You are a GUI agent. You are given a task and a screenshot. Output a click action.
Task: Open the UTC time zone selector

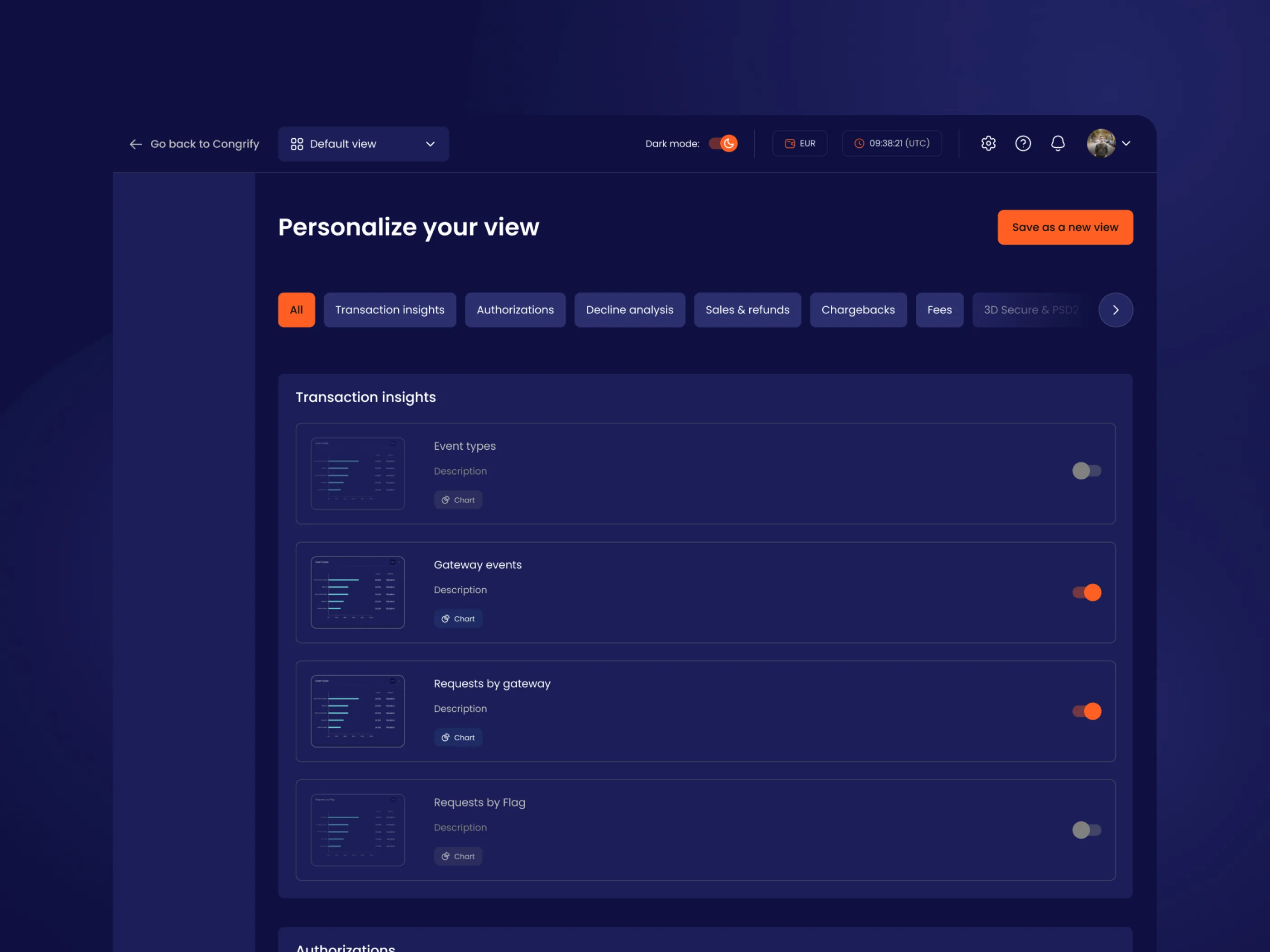(892, 143)
